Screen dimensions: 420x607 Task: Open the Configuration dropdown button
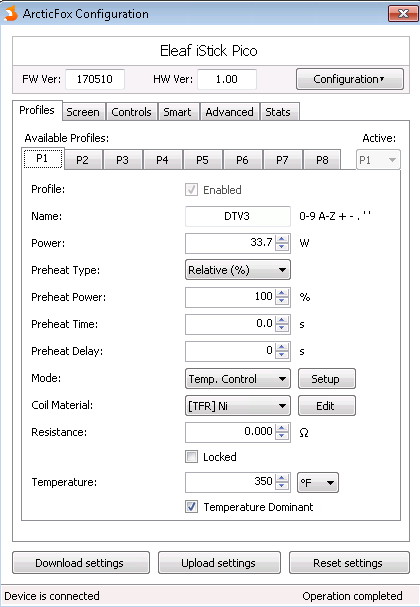[x=350, y=79]
